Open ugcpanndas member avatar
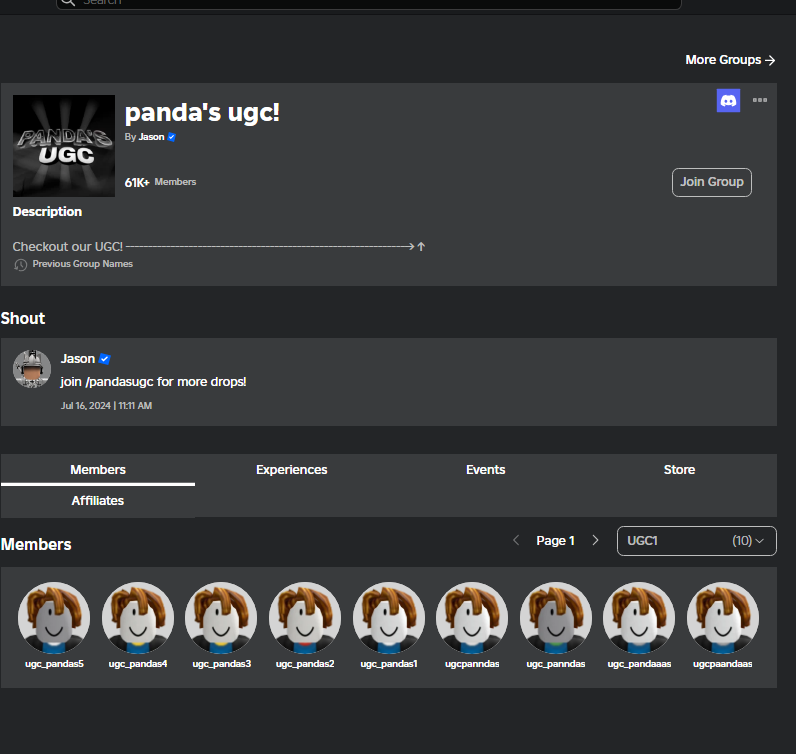This screenshot has height=754, width=796. 472,618
